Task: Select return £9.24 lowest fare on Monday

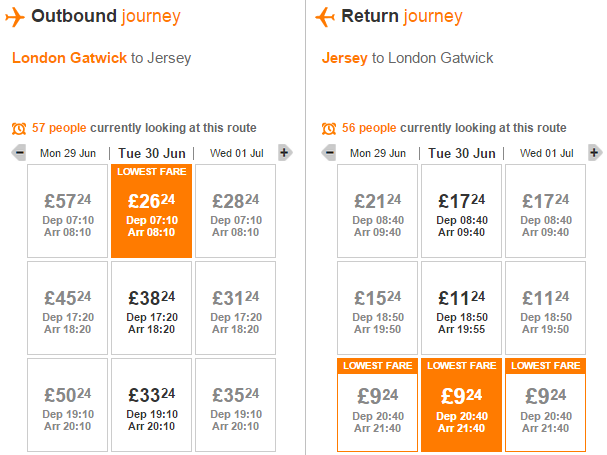Action: [x=377, y=405]
